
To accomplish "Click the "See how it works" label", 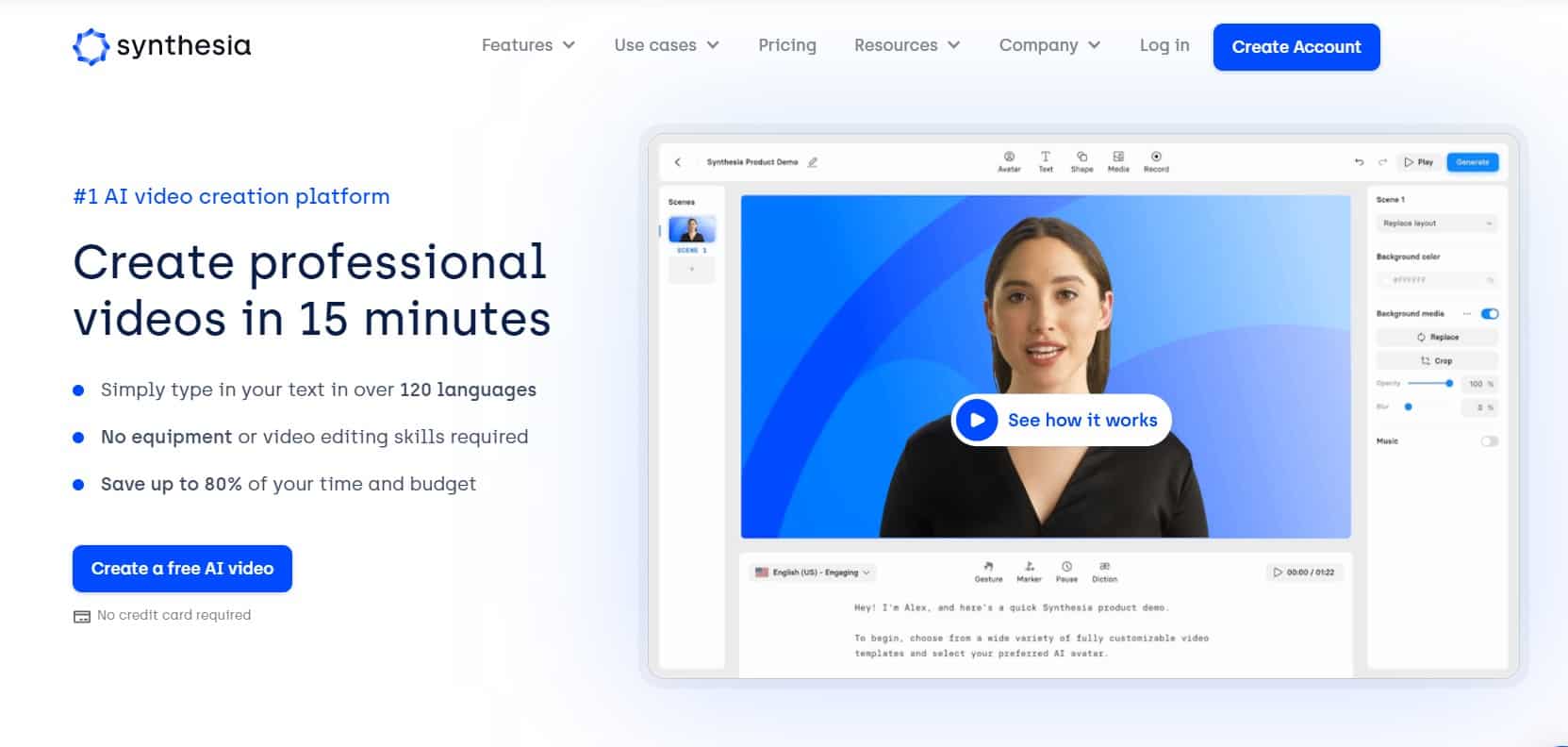I will (1082, 421).
